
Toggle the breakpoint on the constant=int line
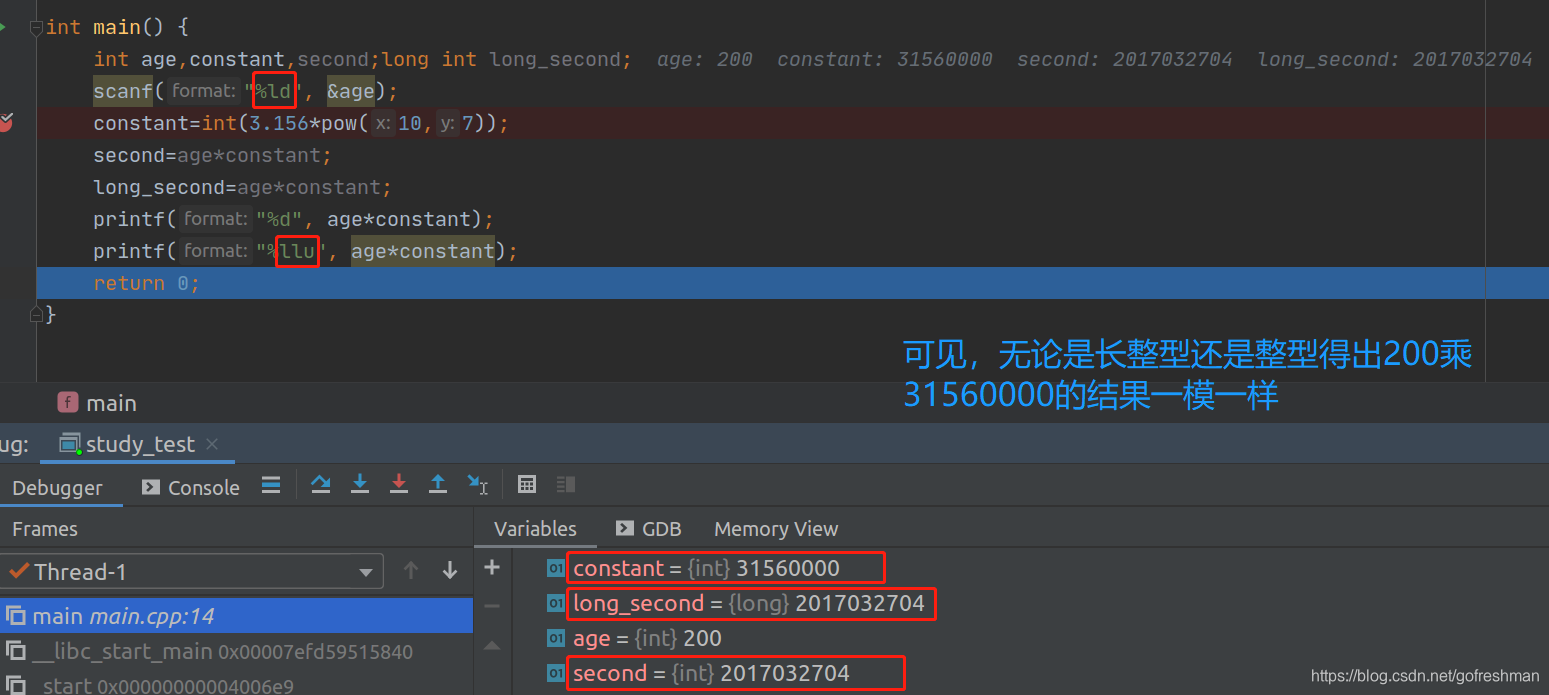pos(5,123)
